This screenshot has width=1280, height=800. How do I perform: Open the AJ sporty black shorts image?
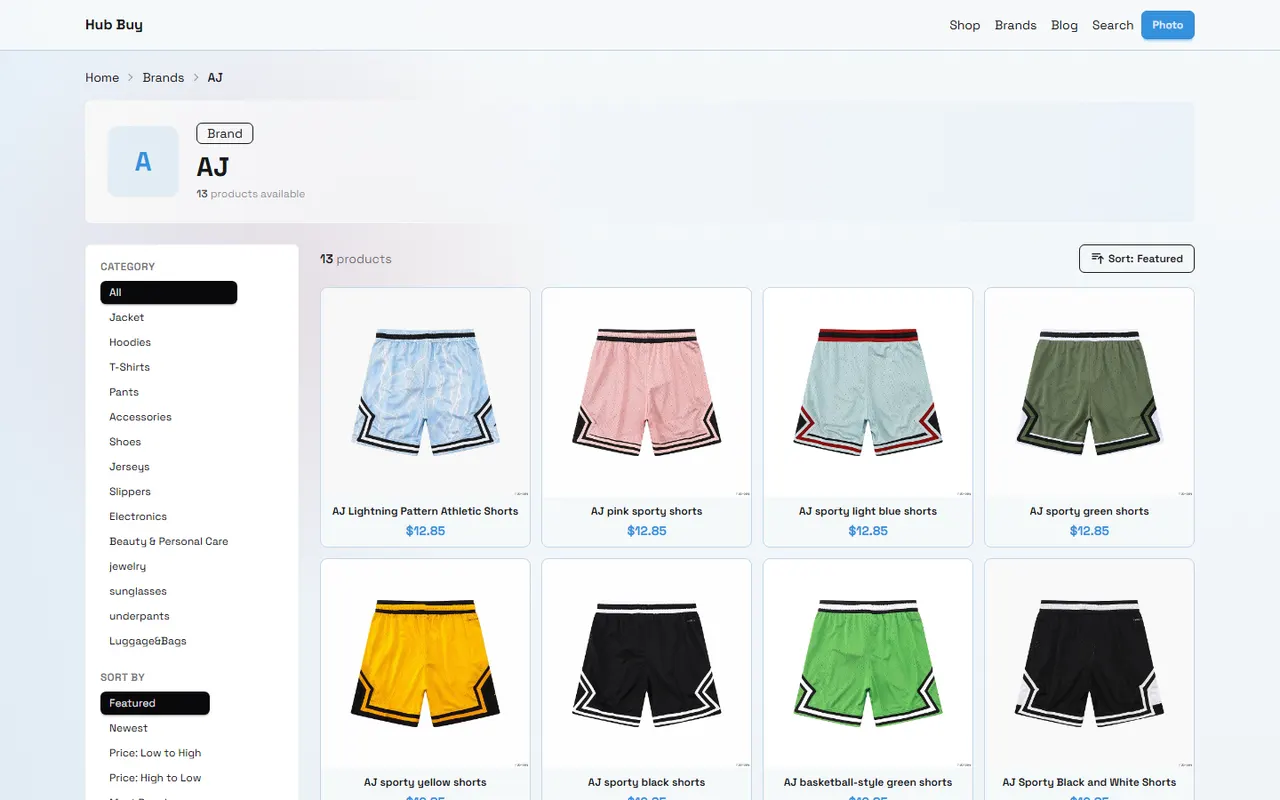[646, 663]
